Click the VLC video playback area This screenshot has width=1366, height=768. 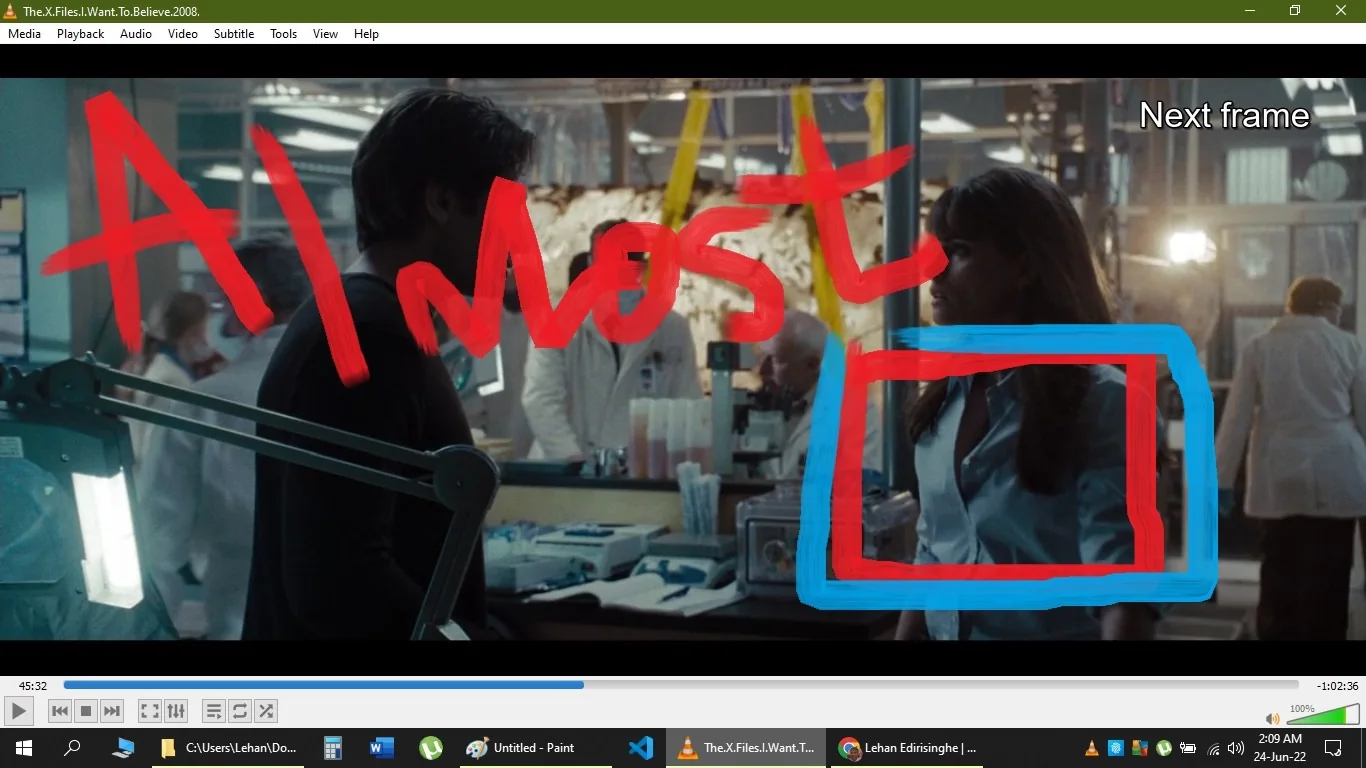click(x=683, y=359)
